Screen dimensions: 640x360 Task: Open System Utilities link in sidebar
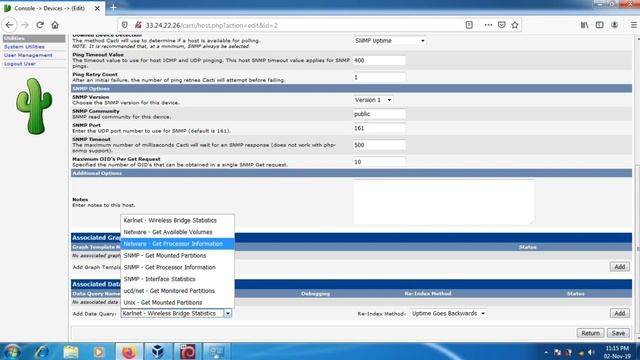tap(24, 47)
